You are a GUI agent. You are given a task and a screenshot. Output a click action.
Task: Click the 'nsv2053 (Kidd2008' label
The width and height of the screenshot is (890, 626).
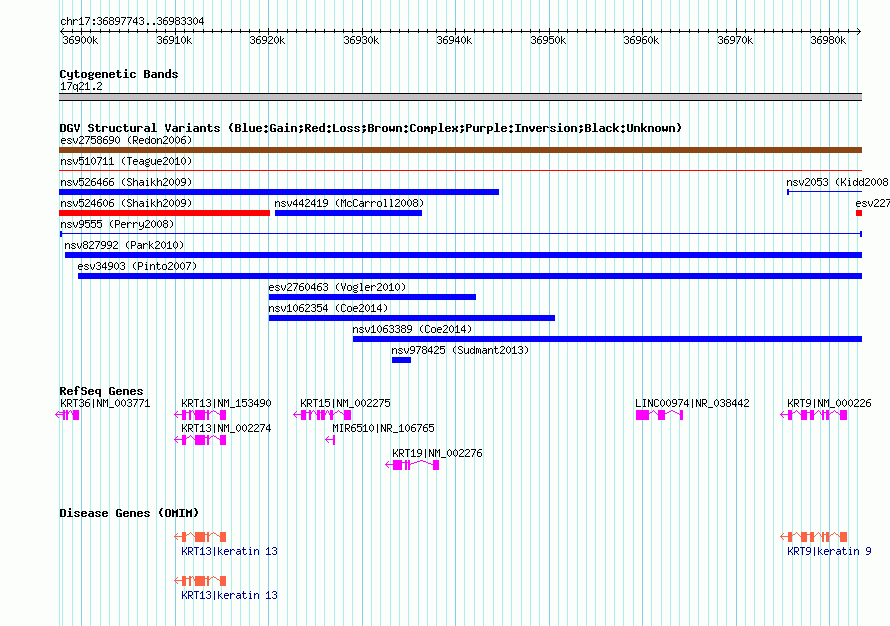[837, 182]
